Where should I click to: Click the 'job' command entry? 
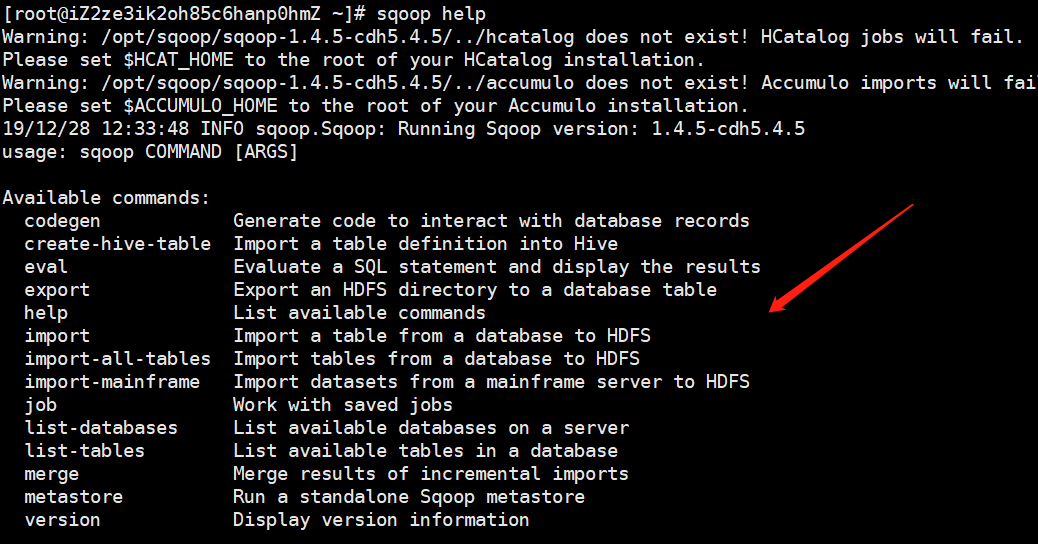click(40, 405)
